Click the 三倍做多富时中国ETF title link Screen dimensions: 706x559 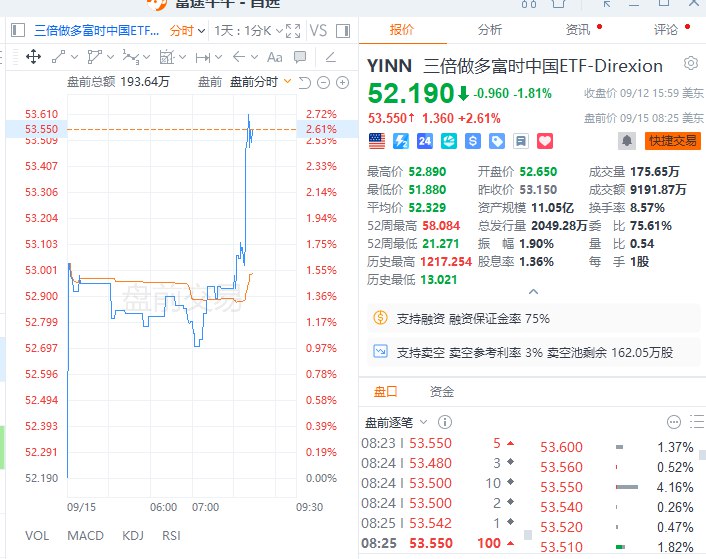point(97,31)
